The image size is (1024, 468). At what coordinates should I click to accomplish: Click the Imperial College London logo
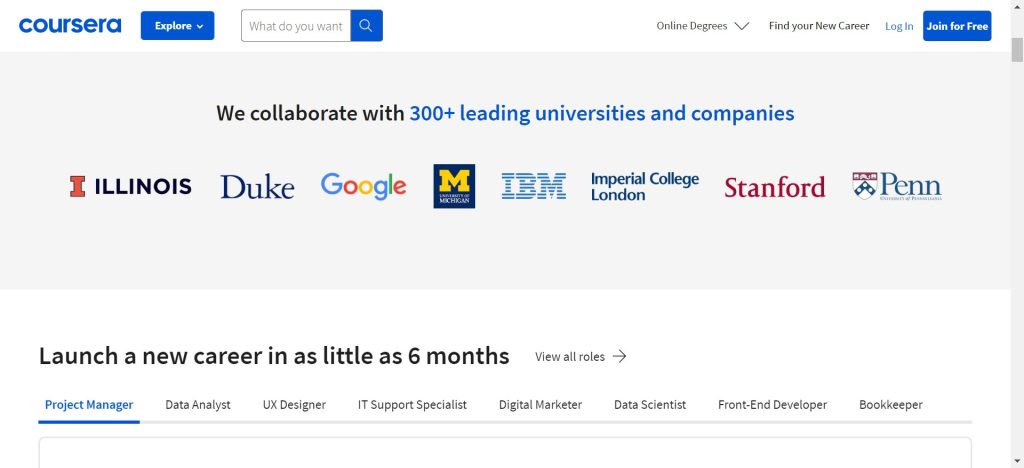point(644,186)
